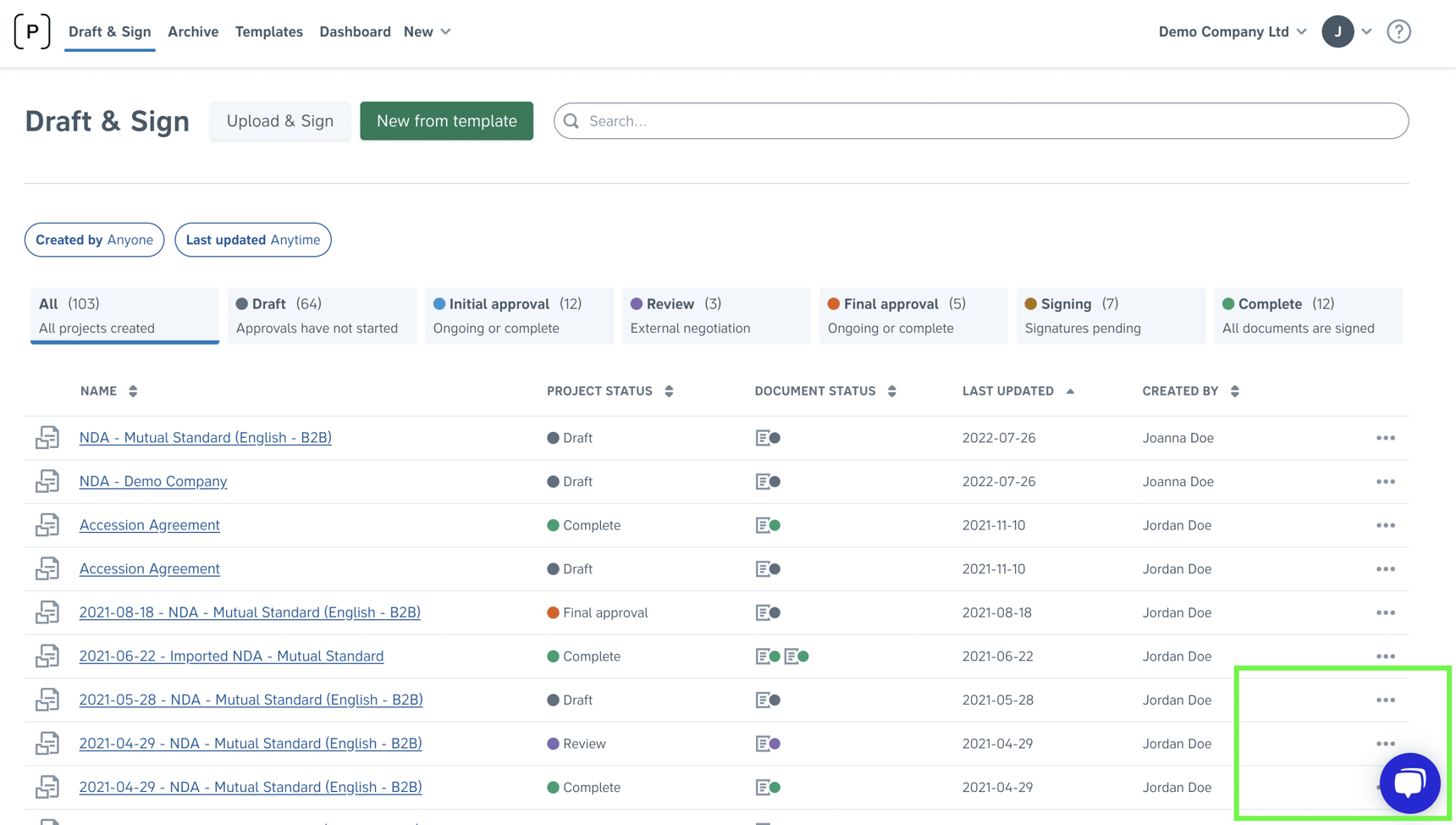This screenshot has height=825, width=1456.
Task: Click the three-dot menu for NDA - Demo Company
Action: [1385, 481]
